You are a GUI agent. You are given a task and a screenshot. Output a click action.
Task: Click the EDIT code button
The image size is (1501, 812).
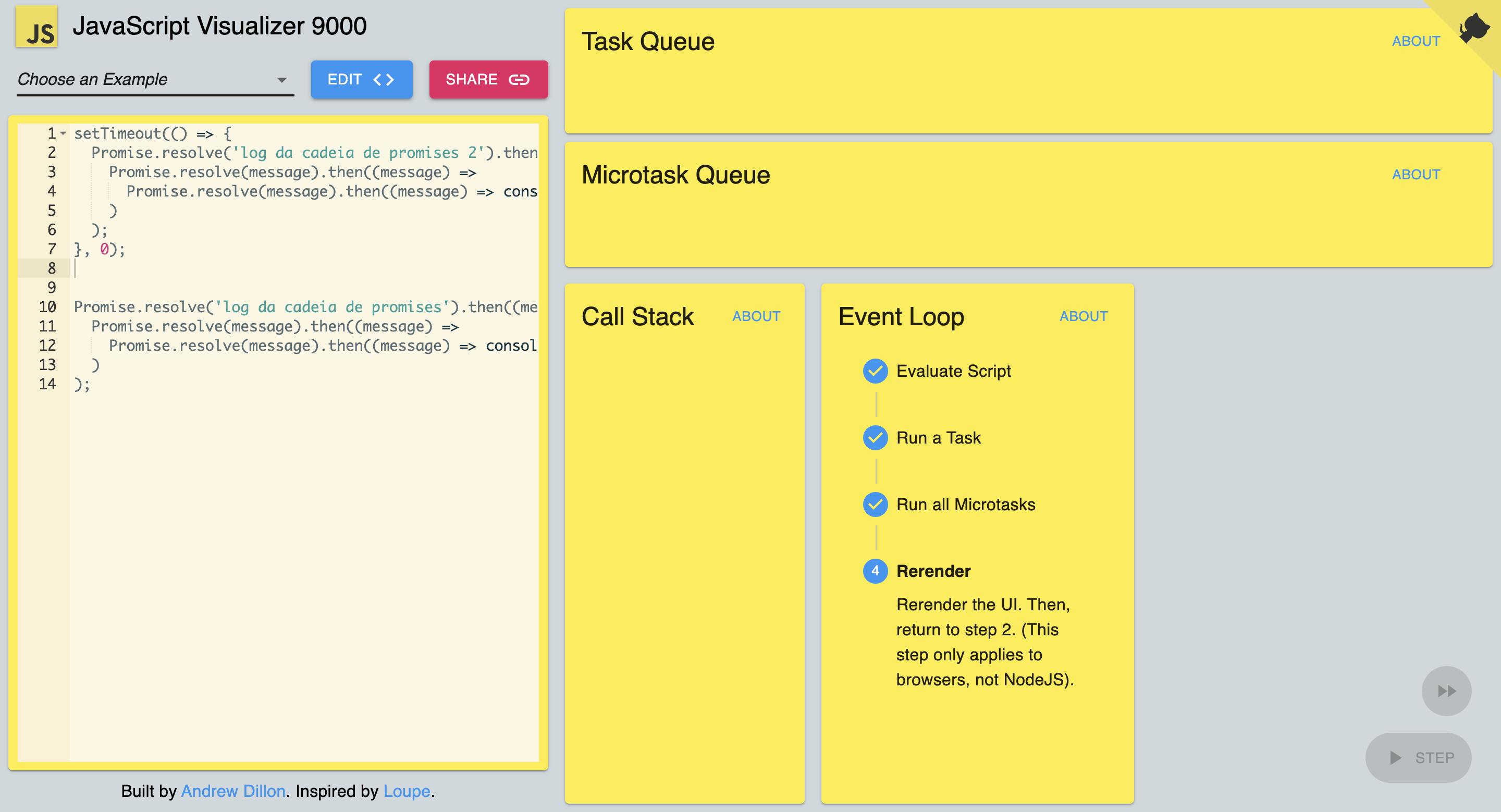(x=361, y=80)
